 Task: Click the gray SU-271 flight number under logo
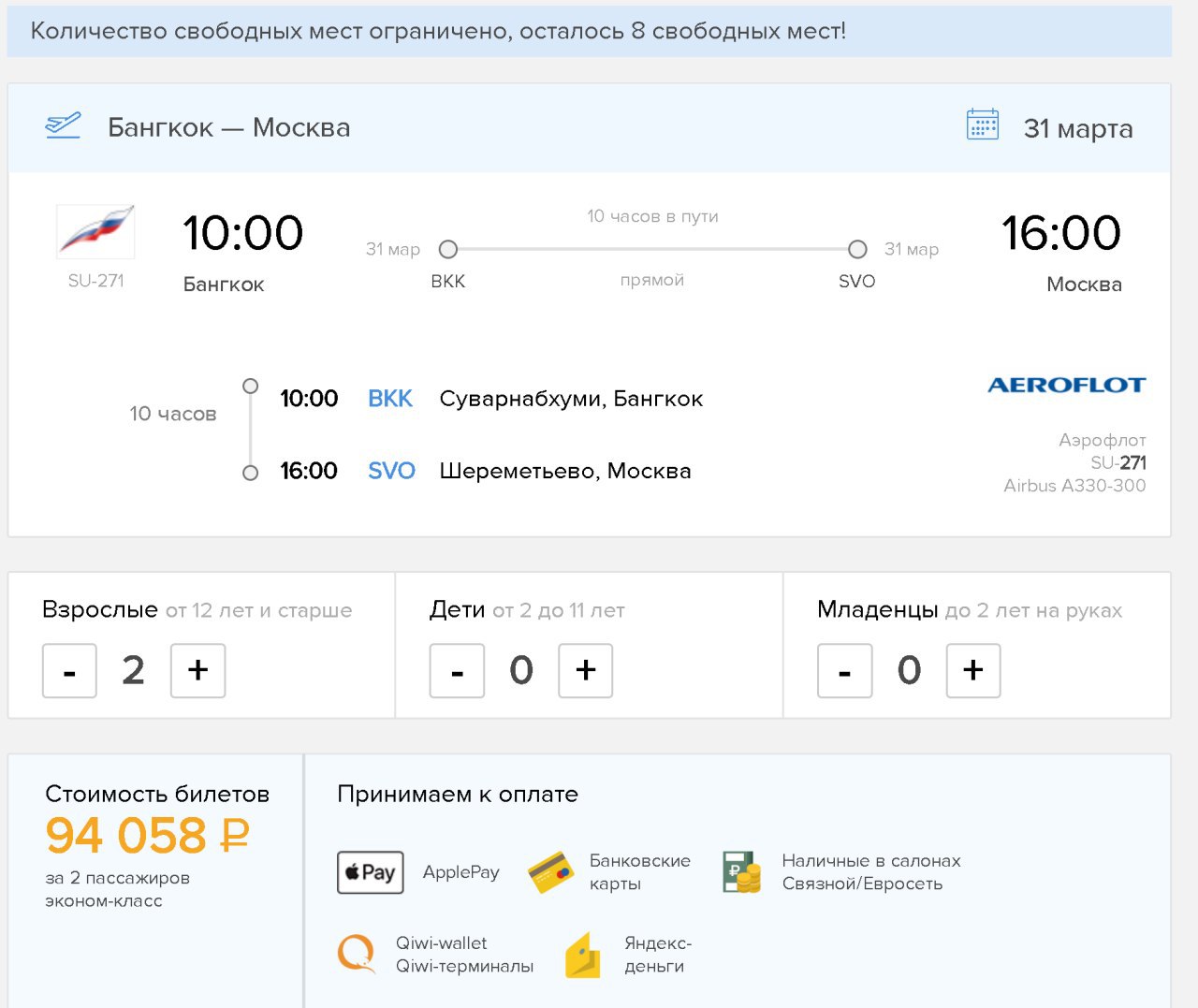(x=95, y=281)
